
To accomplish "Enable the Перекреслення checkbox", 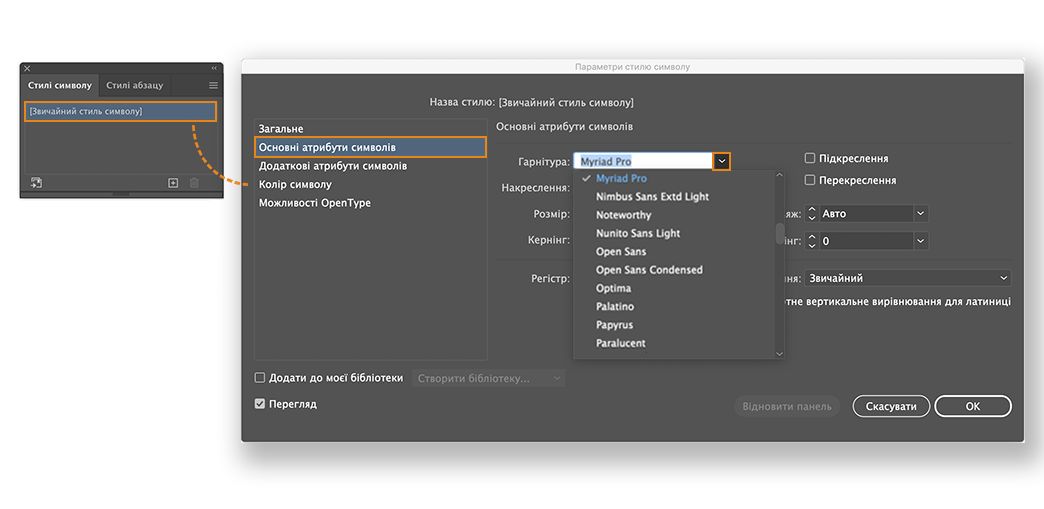I will [810, 180].
